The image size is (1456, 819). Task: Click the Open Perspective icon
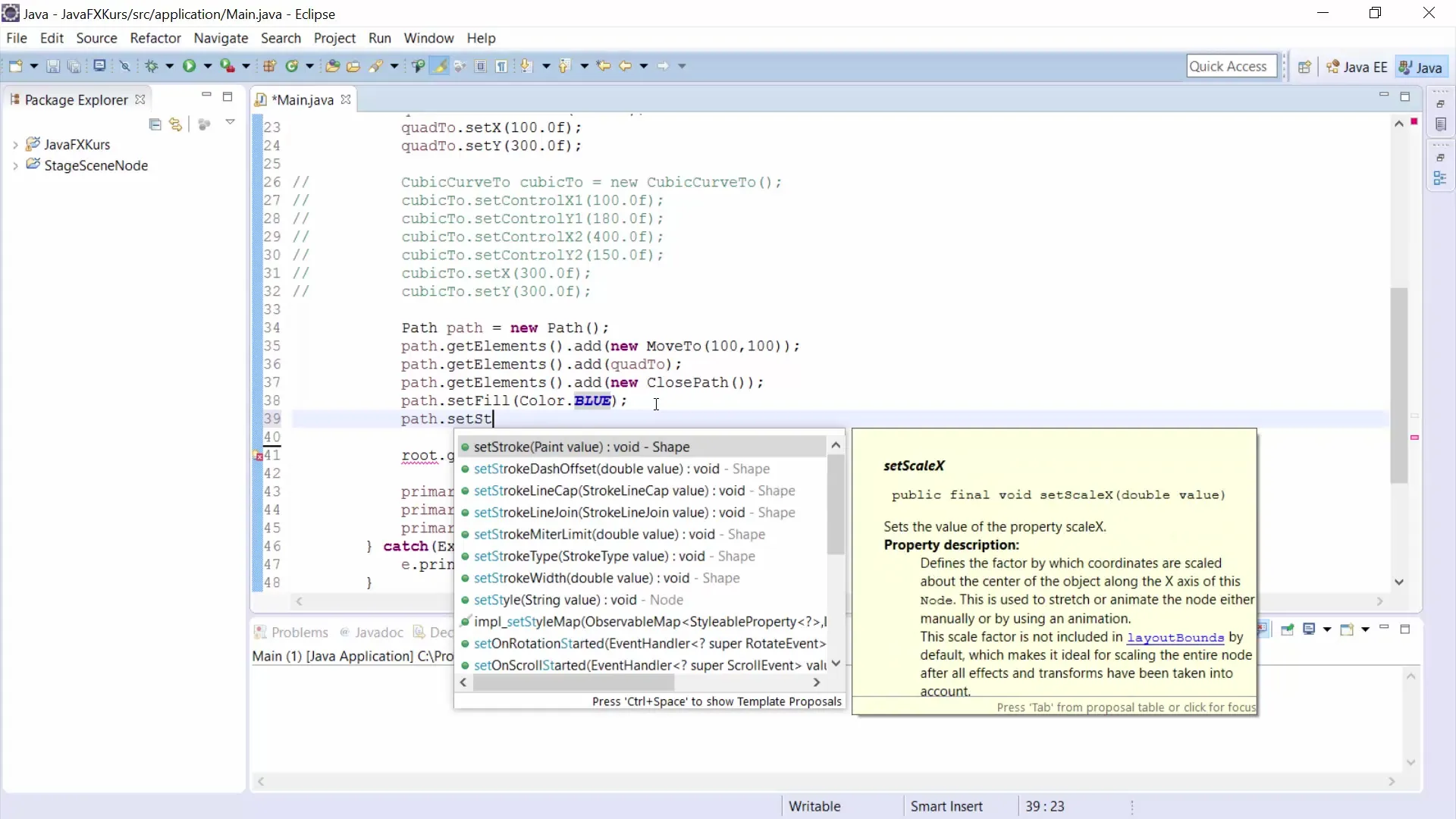pyautogui.click(x=1304, y=67)
